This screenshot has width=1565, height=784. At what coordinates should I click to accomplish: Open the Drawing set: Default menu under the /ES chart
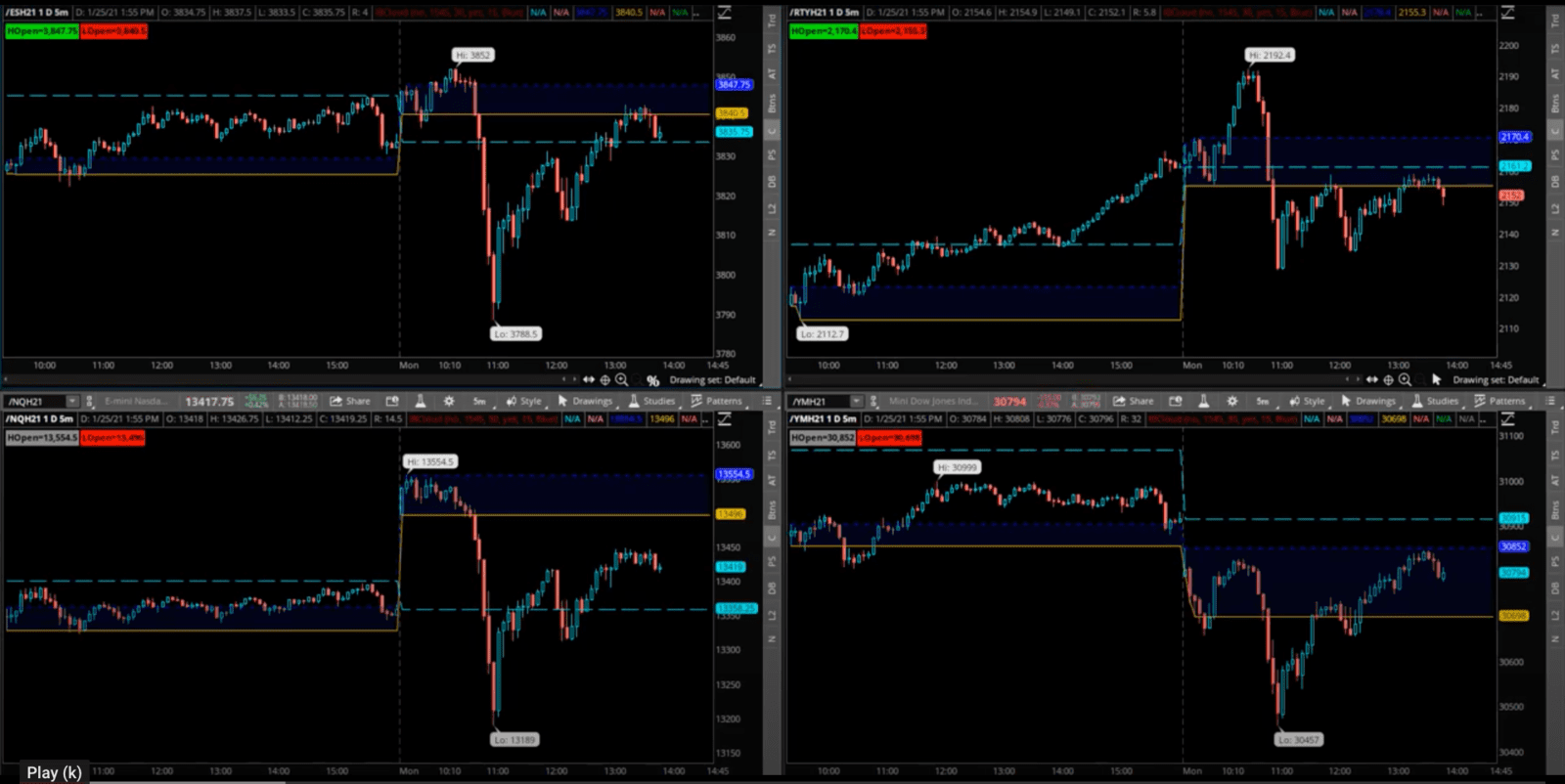(712, 380)
